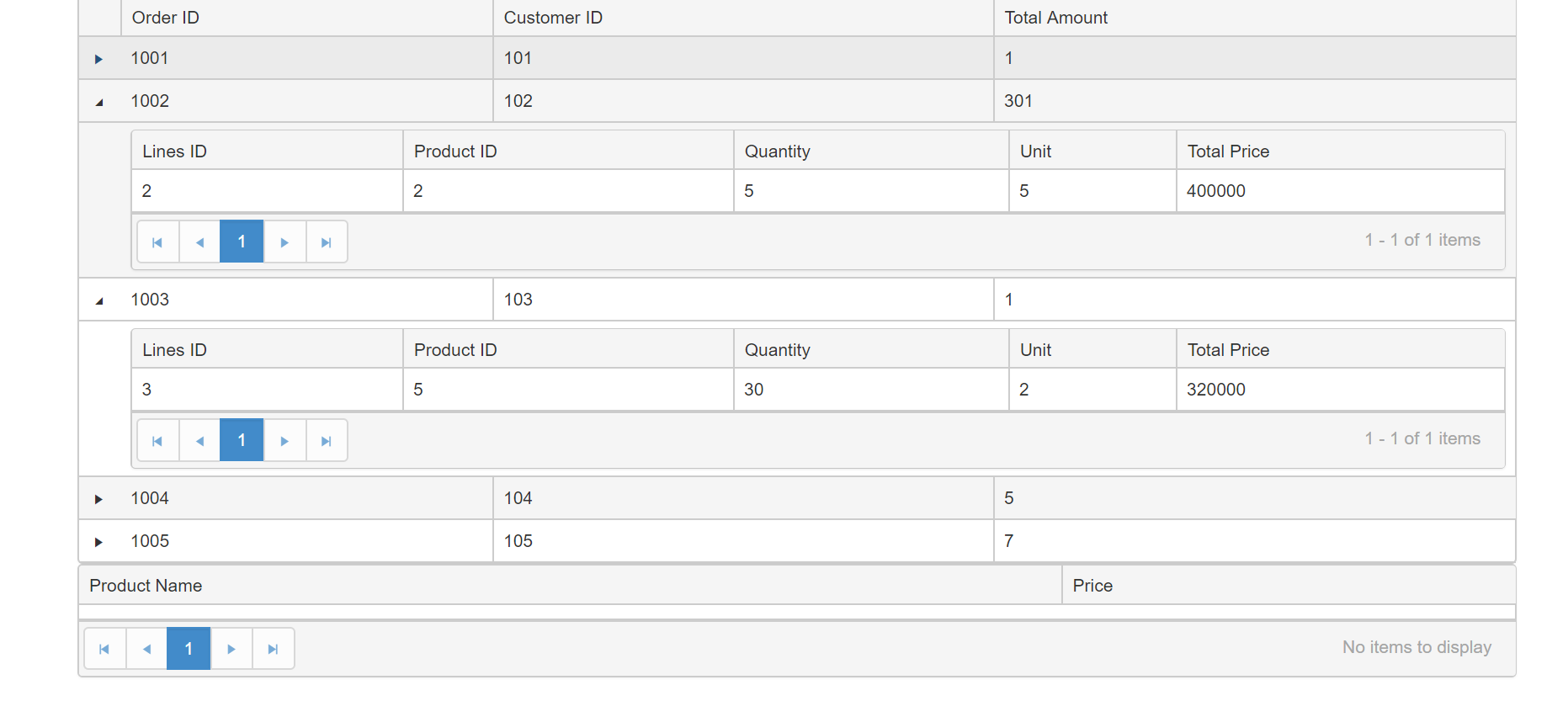Go to previous page in product grid pager
This screenshot has height=701, width=1568.
click(146, 649)
